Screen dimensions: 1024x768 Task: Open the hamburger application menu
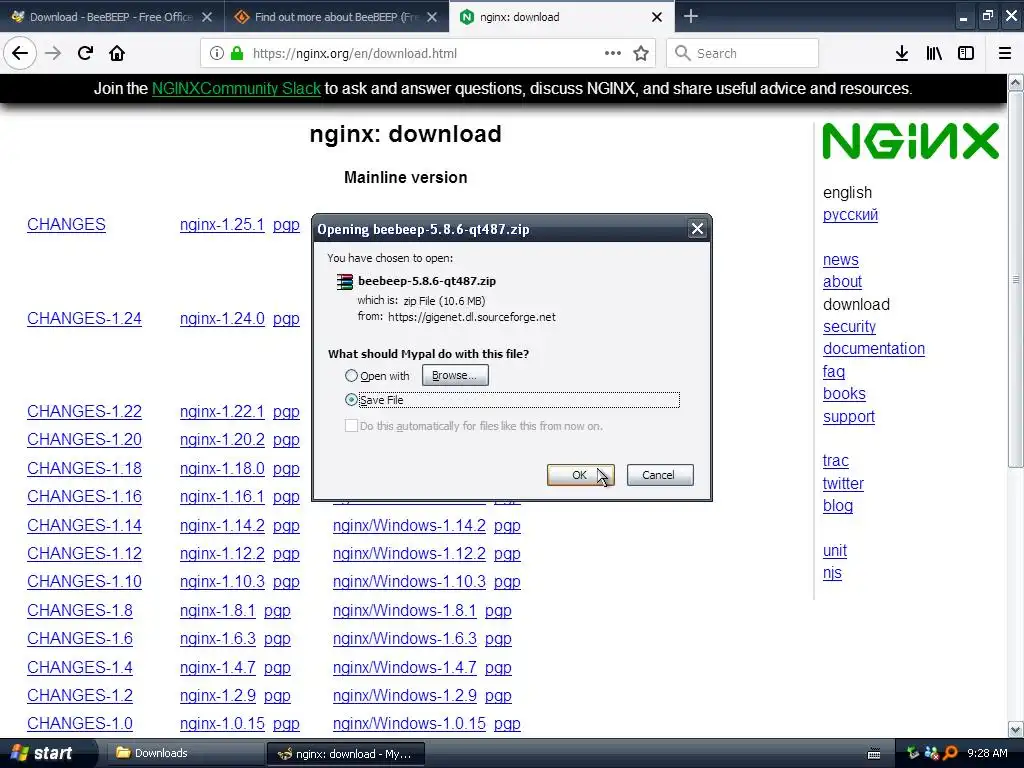tap(1005, 53)
